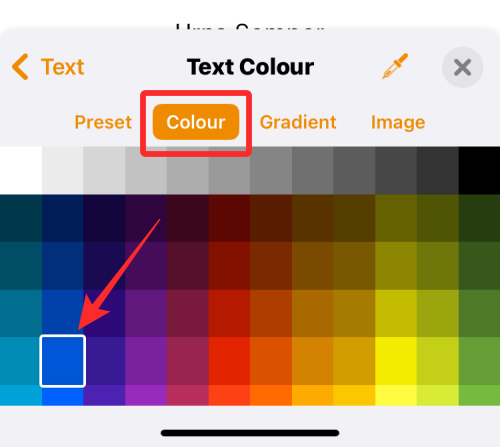Go back to Text via the chevron
The width and height of the screenshot is (500, 447).
pos(20,67)
